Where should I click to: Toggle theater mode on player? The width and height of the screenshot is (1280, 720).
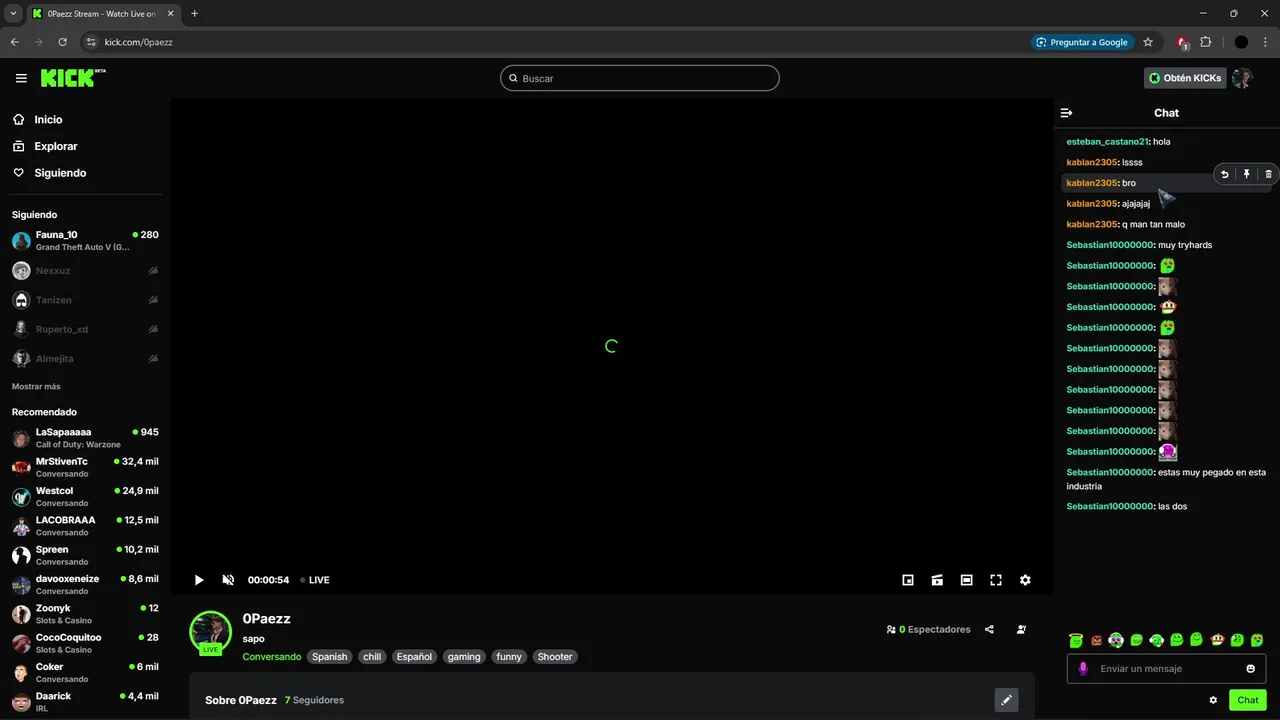[x=966, y=580]
